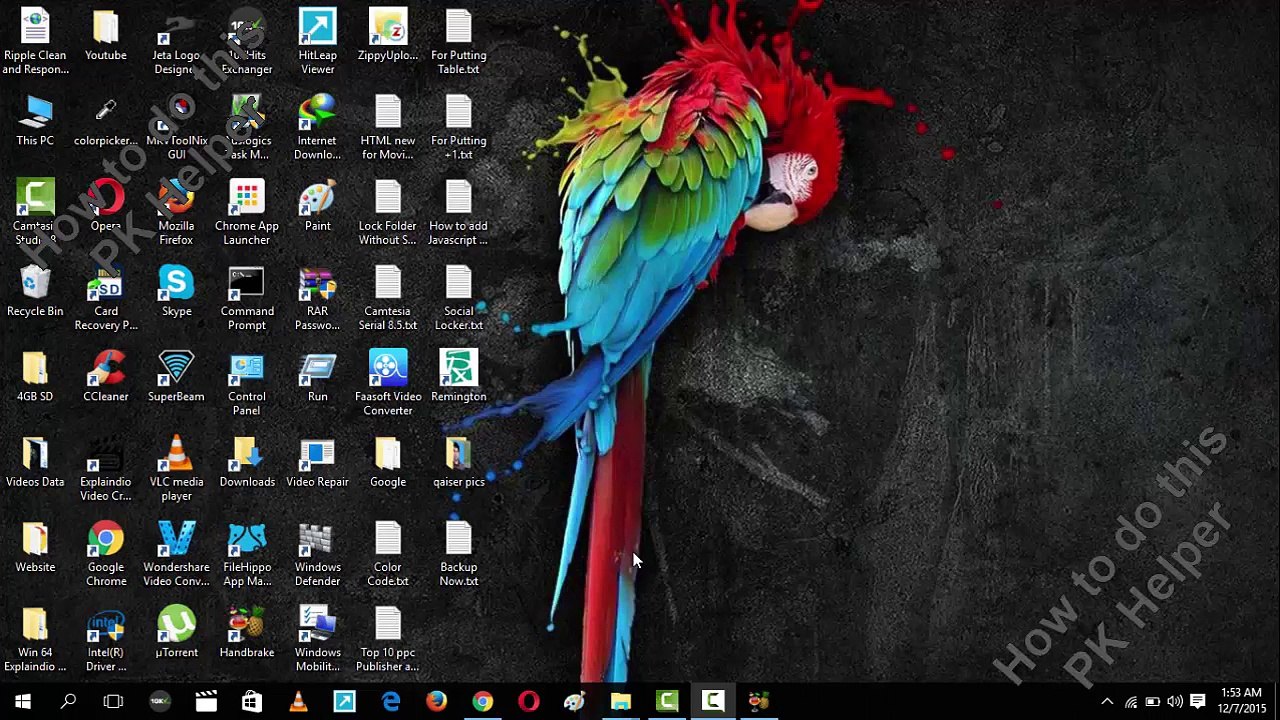The image size is (1280, 720).
Task: Select the 4GB SD folder
Action: coord(35,377)
